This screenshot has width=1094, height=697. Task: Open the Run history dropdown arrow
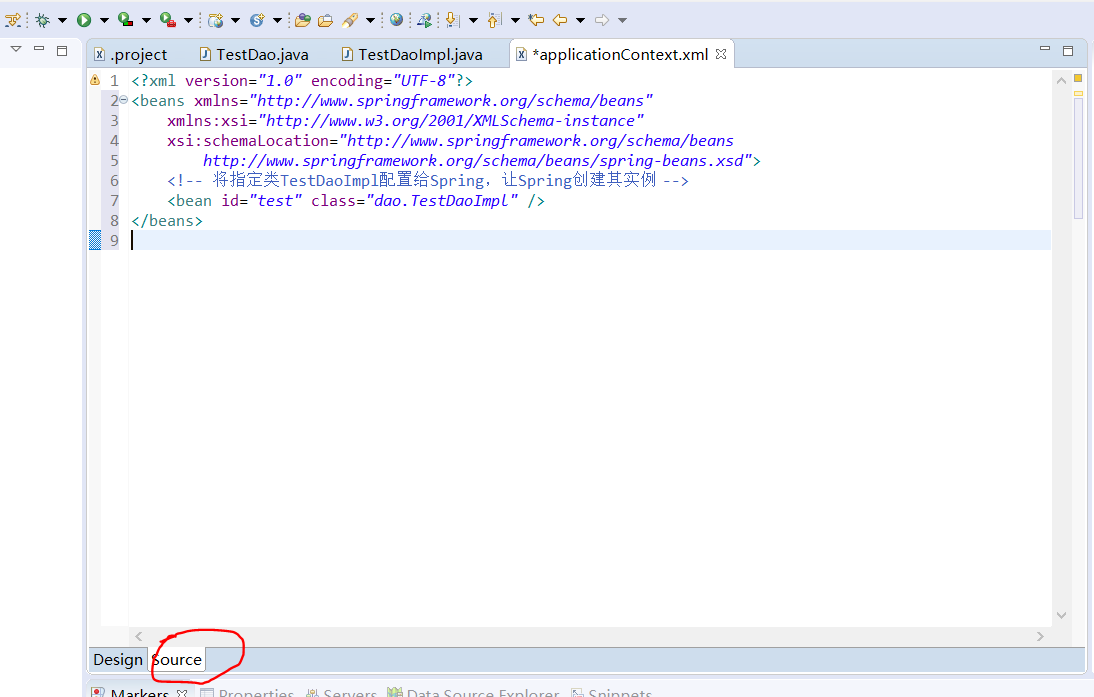click(103, 19)
